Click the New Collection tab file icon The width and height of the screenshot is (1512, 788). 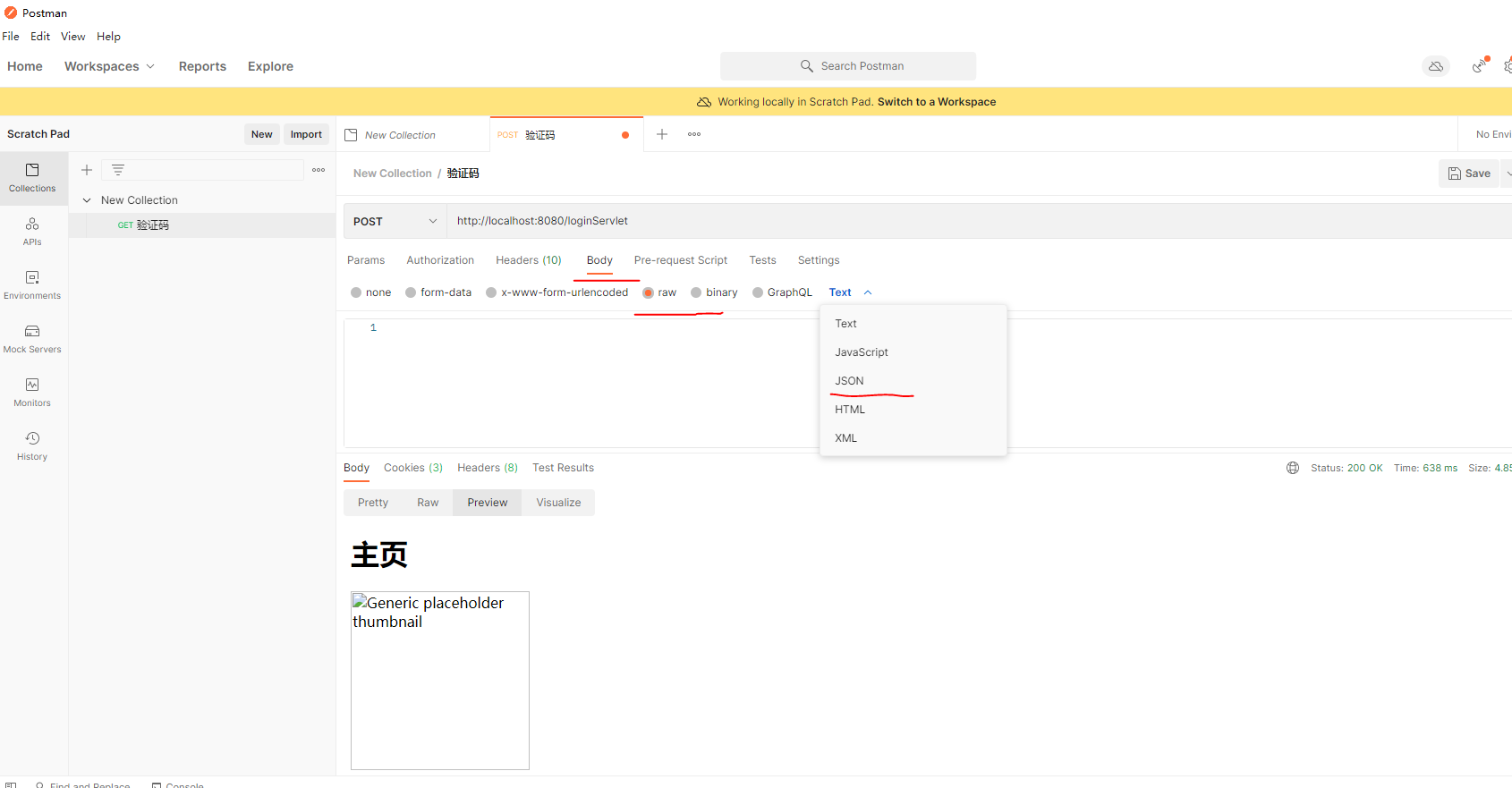351,135
